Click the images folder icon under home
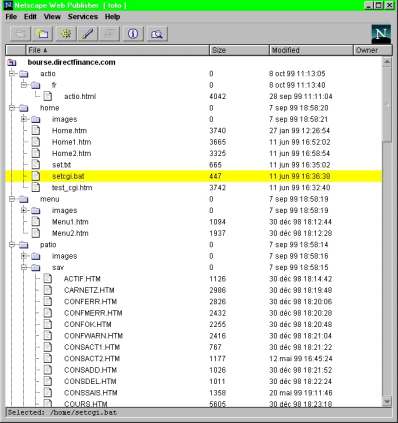 [x=36, y=119]
